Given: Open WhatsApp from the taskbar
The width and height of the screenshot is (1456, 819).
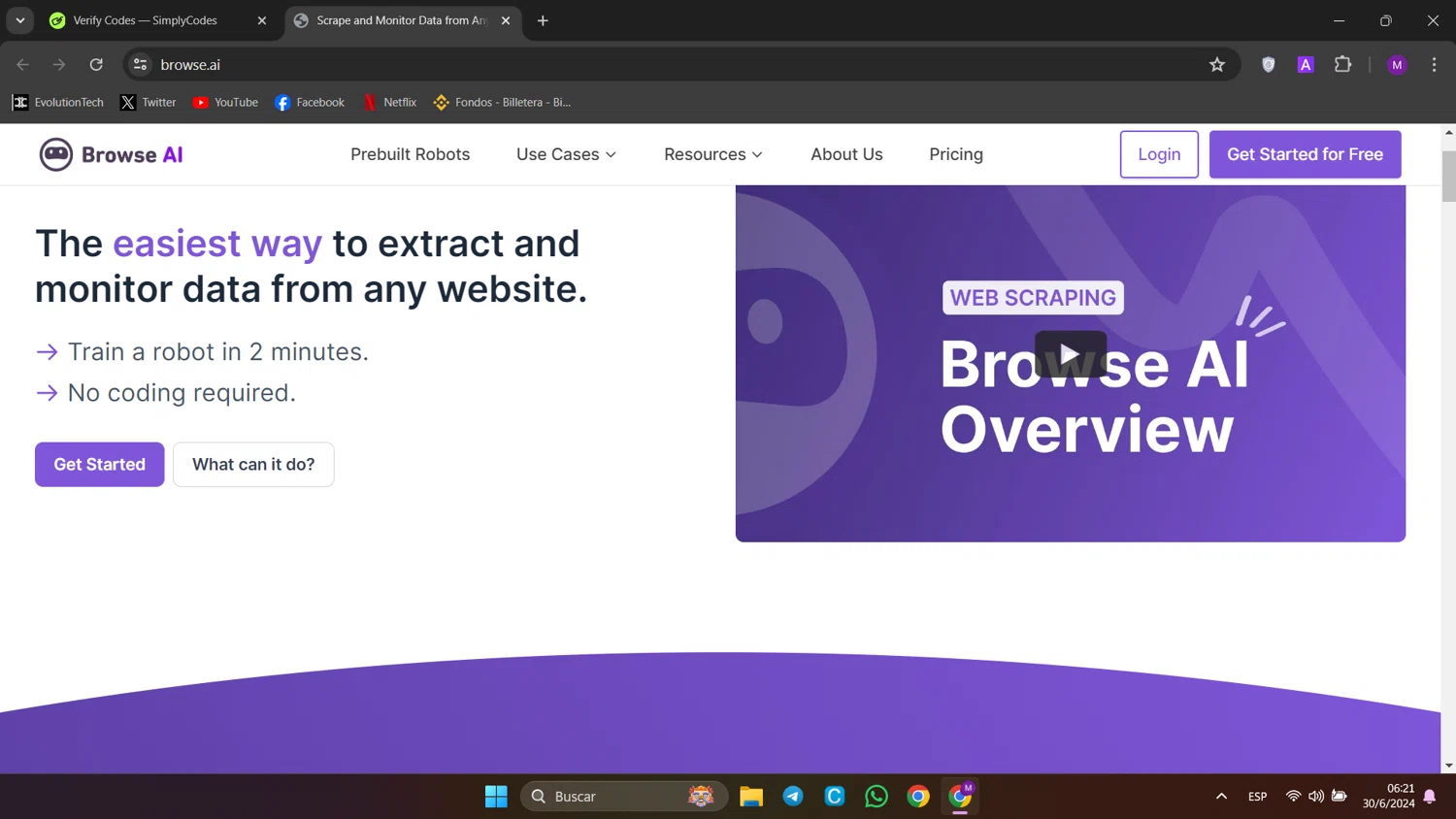Looking at the screenshot, I should (x=877, y=797).
